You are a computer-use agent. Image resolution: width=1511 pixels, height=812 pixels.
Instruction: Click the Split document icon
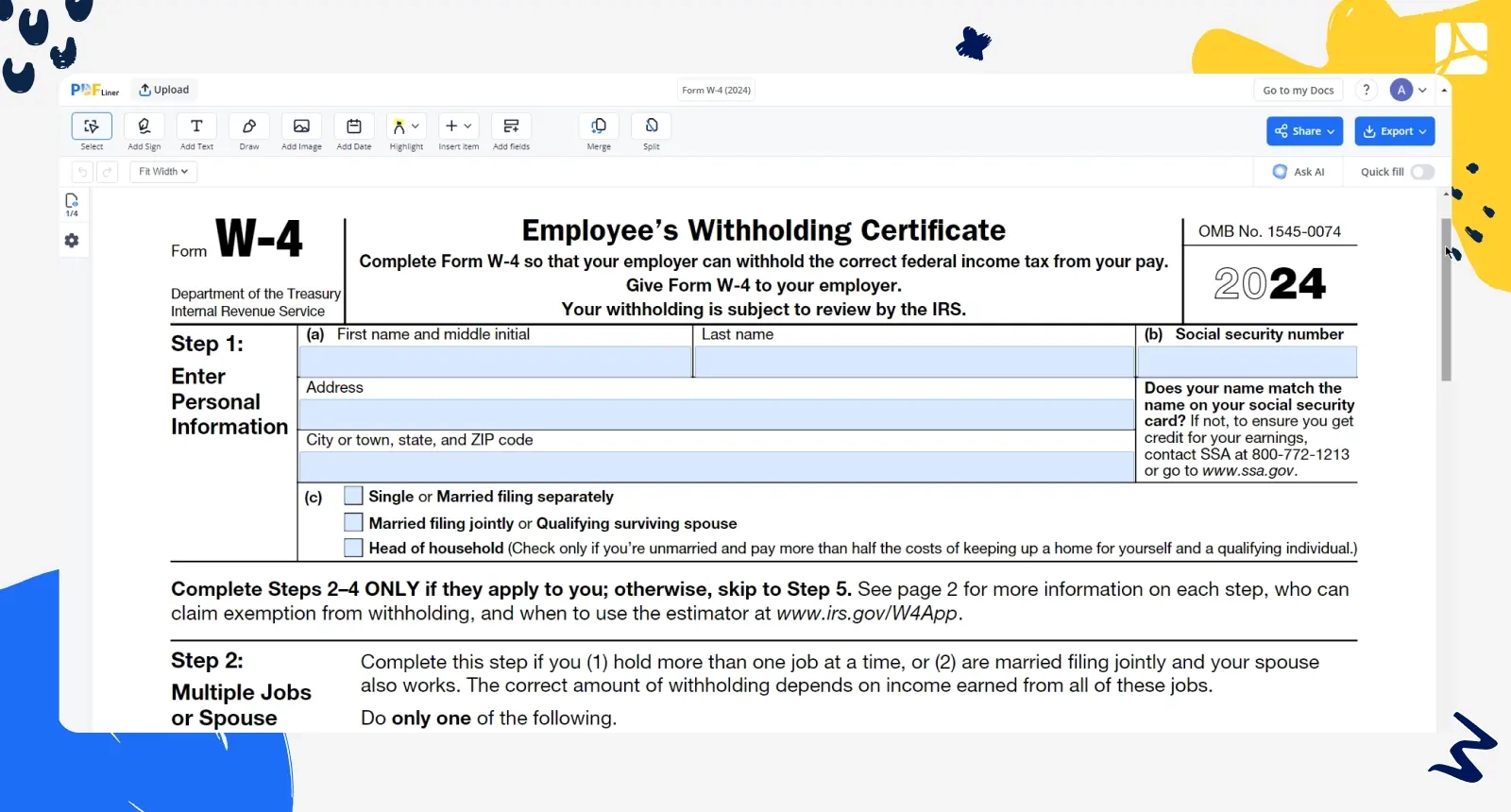click(x=652, y=127)
